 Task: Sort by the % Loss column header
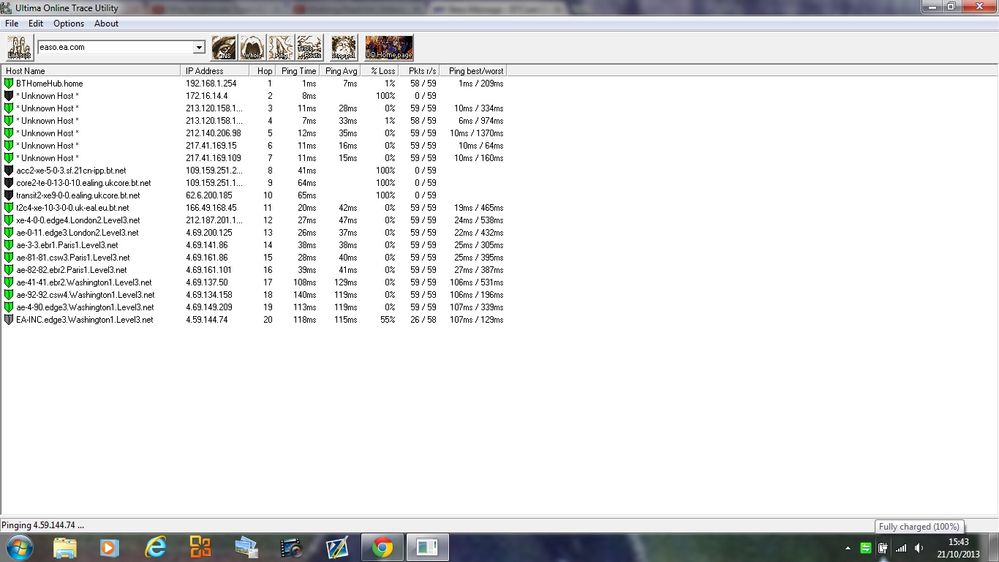[x=383, y=71]
